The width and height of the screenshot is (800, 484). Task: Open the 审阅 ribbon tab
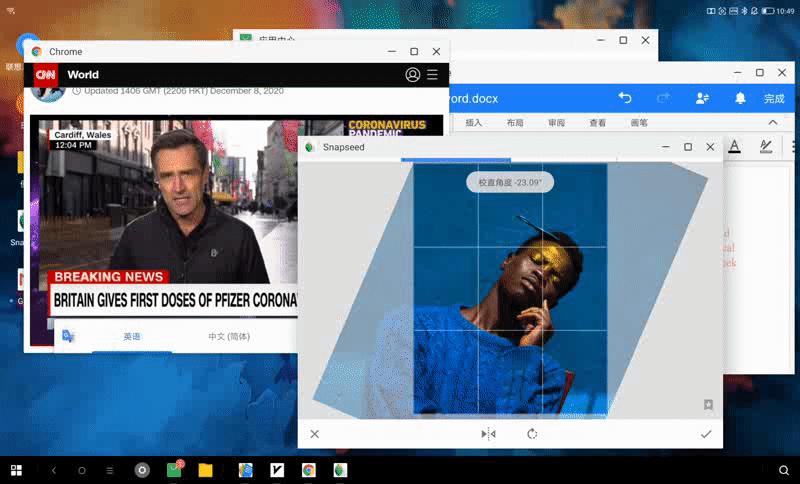556,123
